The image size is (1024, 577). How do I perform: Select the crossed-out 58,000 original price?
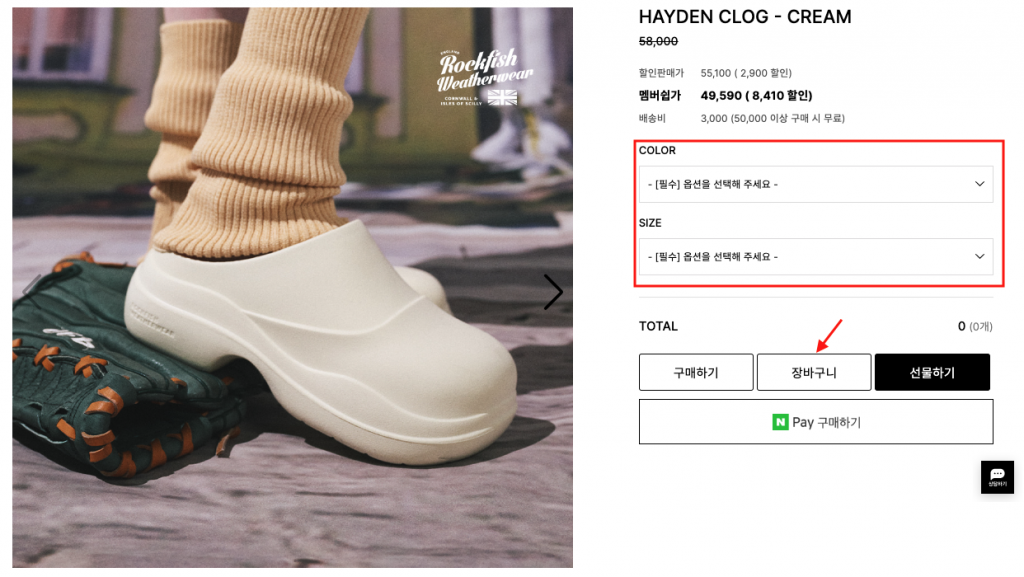[x=658, y=41]
